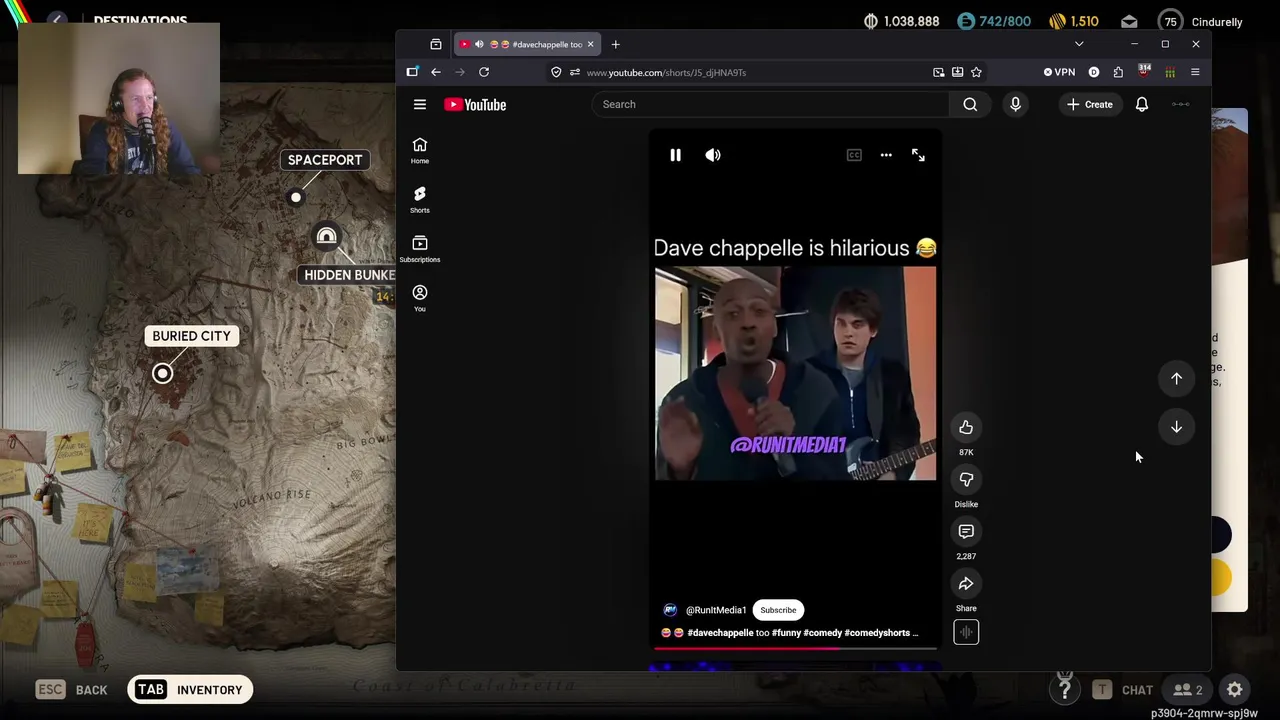Toggle closed captions on the short
1280x720 pixels.
(x=854, y=155)
